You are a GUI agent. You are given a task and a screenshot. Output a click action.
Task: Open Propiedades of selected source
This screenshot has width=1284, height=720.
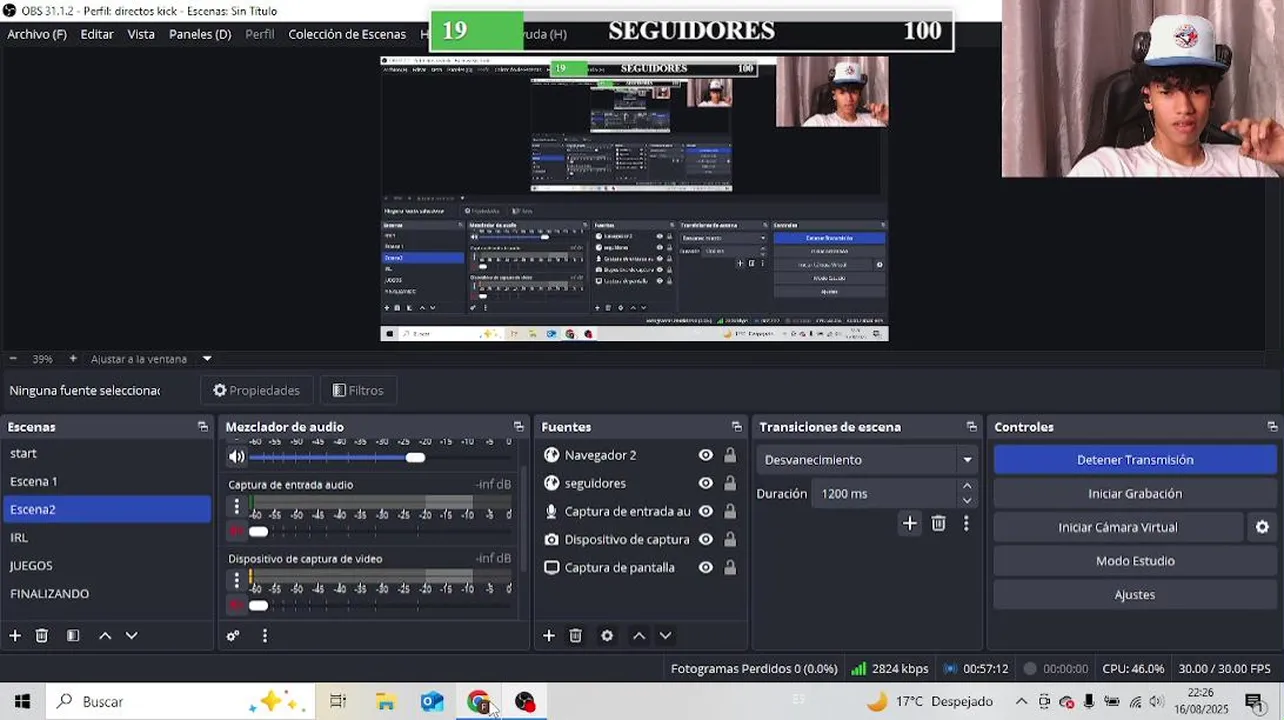(257, 390)
